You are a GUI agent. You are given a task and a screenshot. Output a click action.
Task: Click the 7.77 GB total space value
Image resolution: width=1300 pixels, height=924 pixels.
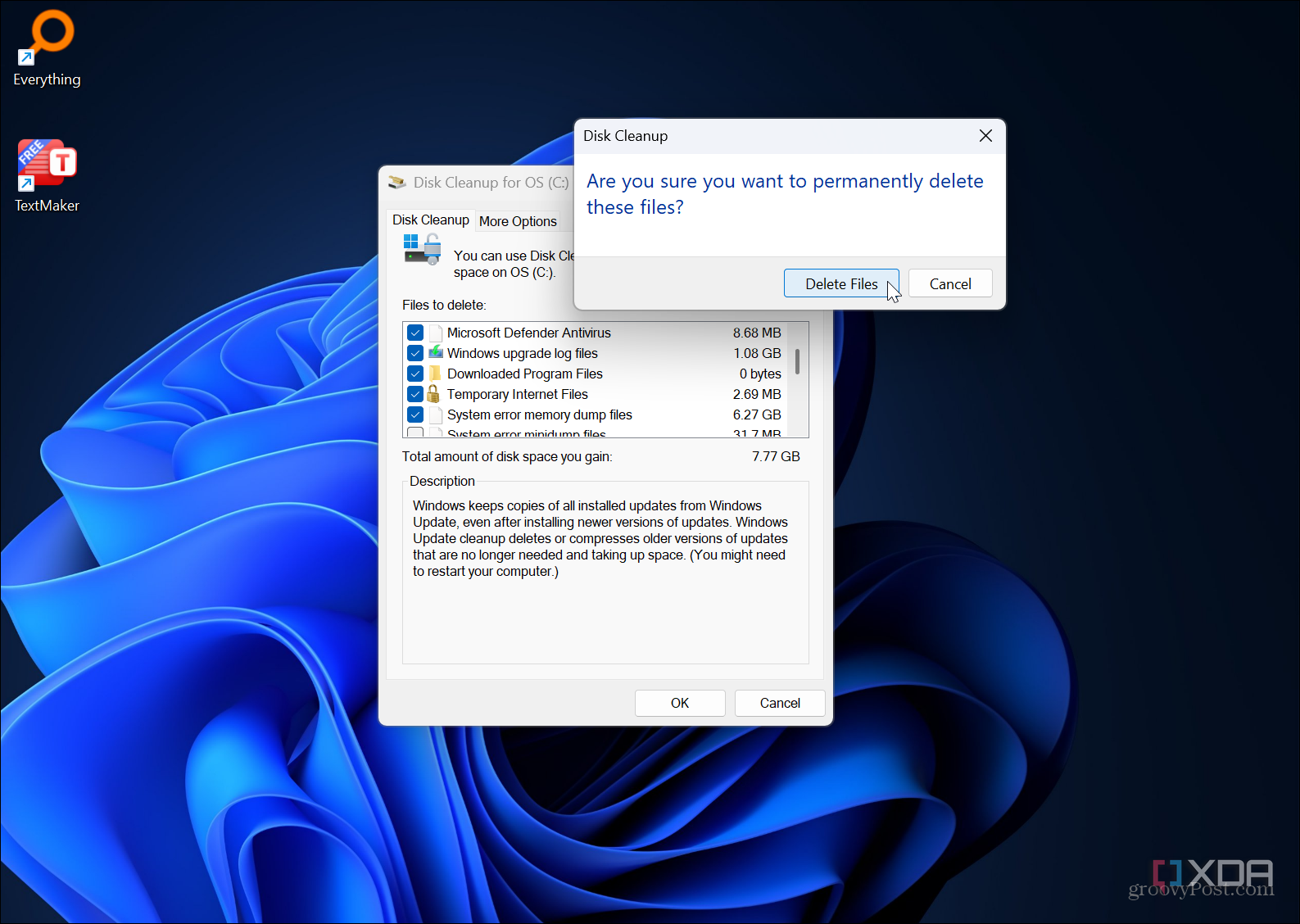(776, 456)
